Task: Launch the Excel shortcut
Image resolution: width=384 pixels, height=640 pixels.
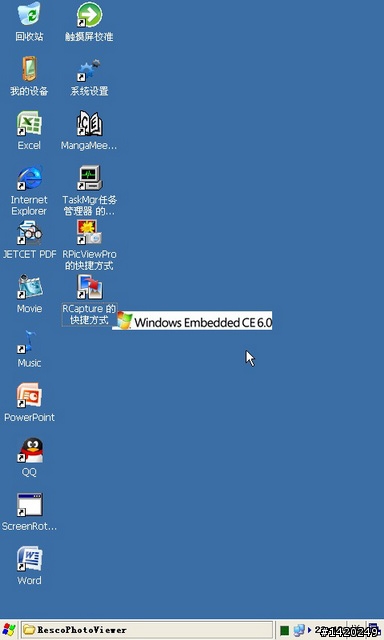Action: point(29,123)
